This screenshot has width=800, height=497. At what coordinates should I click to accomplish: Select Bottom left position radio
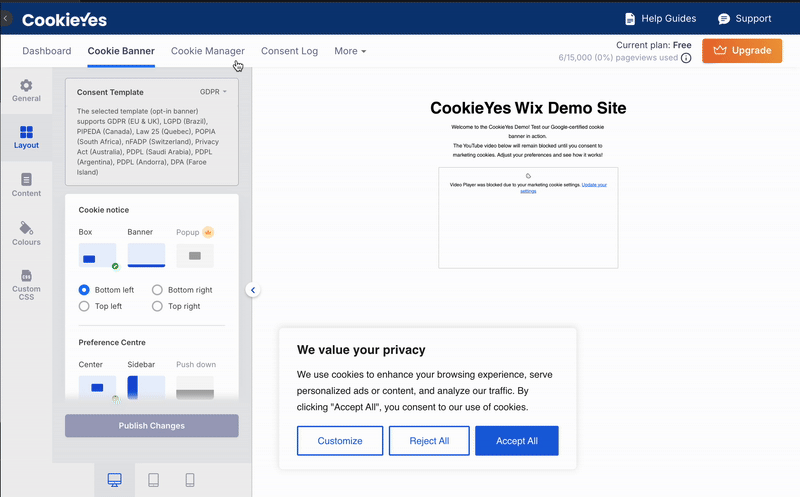(84, 290)
